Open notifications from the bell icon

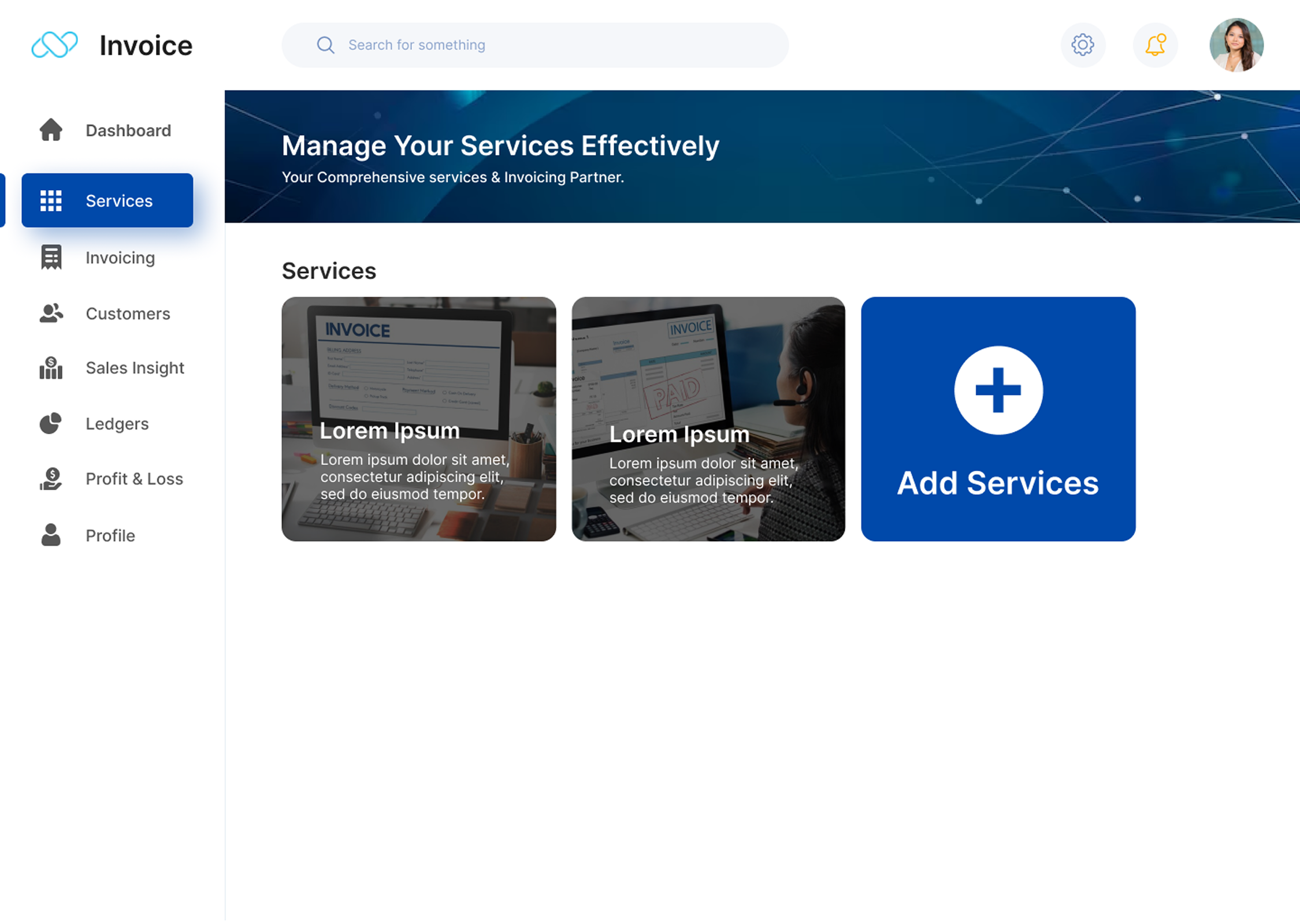(1155, 45)
